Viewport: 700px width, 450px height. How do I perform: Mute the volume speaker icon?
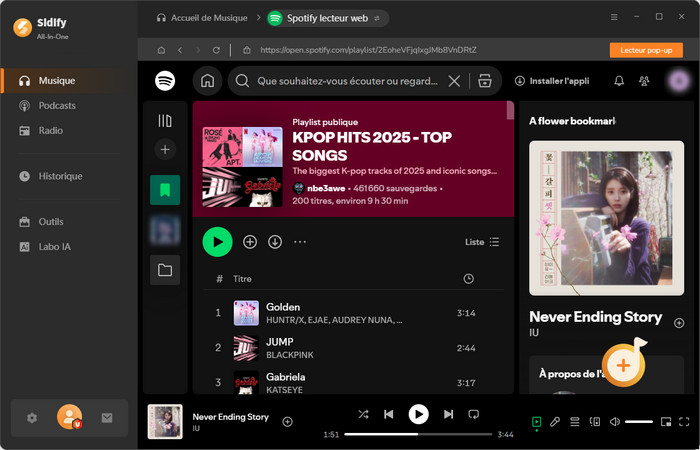[614, 422]
